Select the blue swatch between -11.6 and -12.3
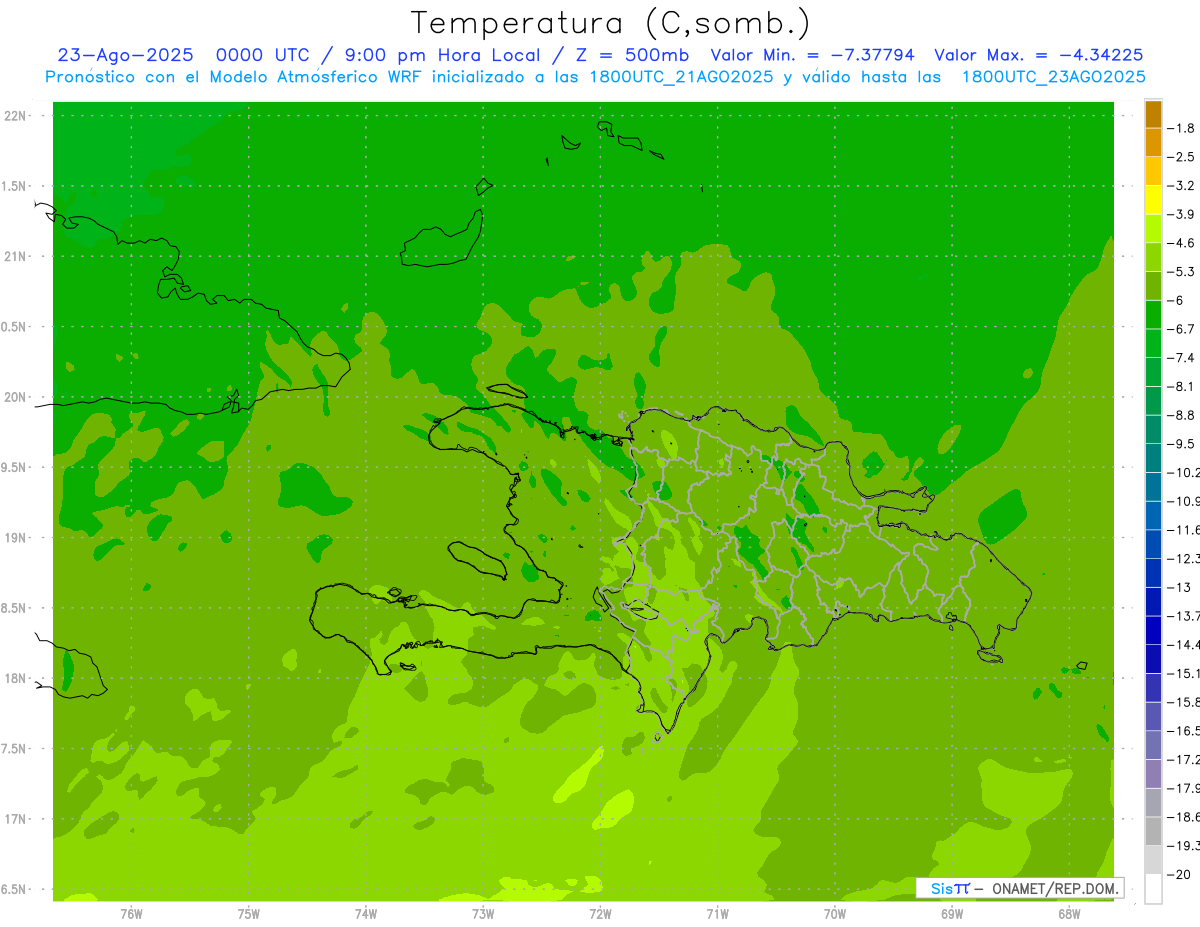 pyautogui.click(x=1153, y=544)
